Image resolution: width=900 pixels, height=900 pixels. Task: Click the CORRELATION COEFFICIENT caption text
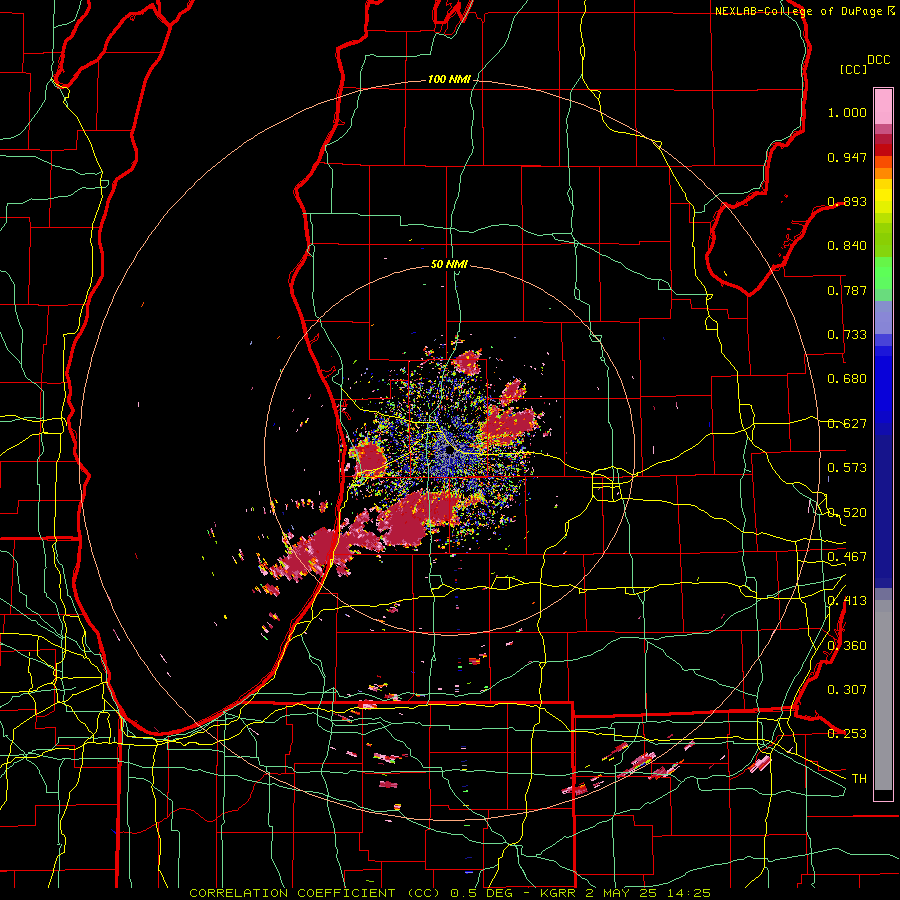tap(292, 893)
